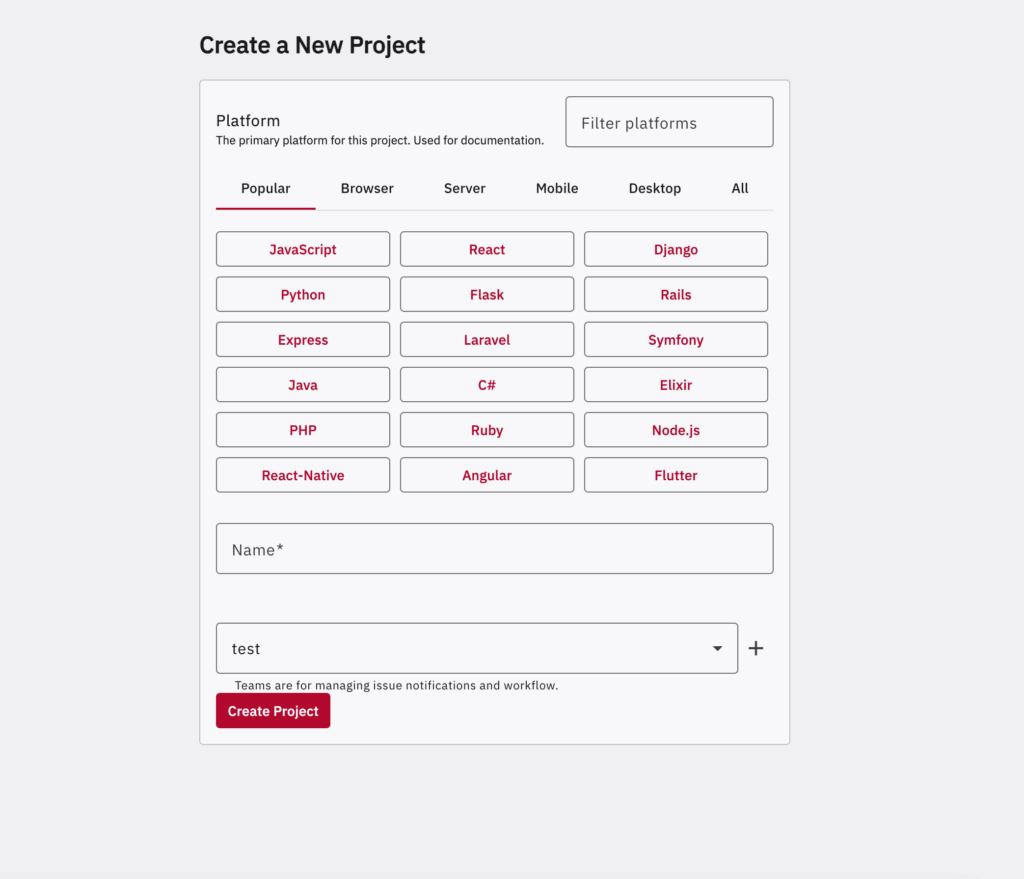
Task: Click the Create Project button
Action: (273, 711)
